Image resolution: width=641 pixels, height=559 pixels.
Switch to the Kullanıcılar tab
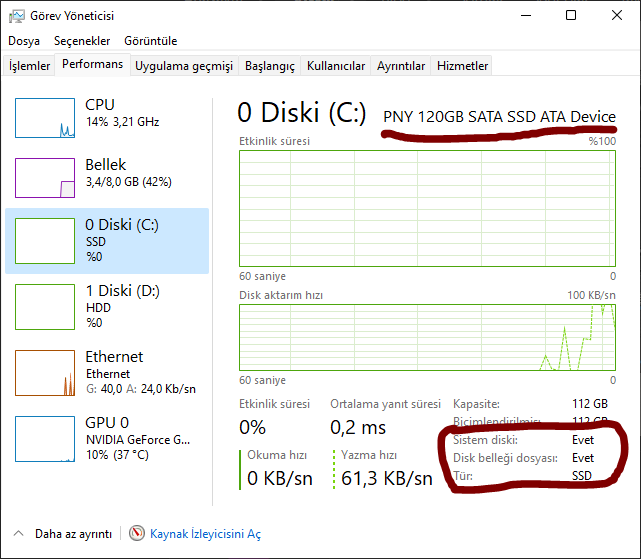tap(336, 66)
